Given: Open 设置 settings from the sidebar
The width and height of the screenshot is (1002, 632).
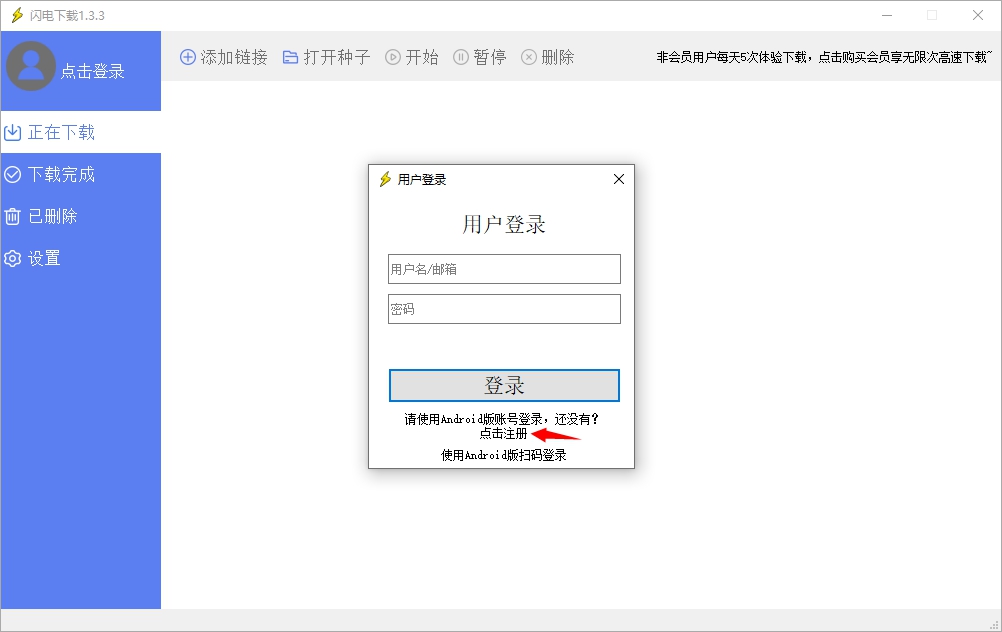Looking at the screenshot, I should point(13,258).
